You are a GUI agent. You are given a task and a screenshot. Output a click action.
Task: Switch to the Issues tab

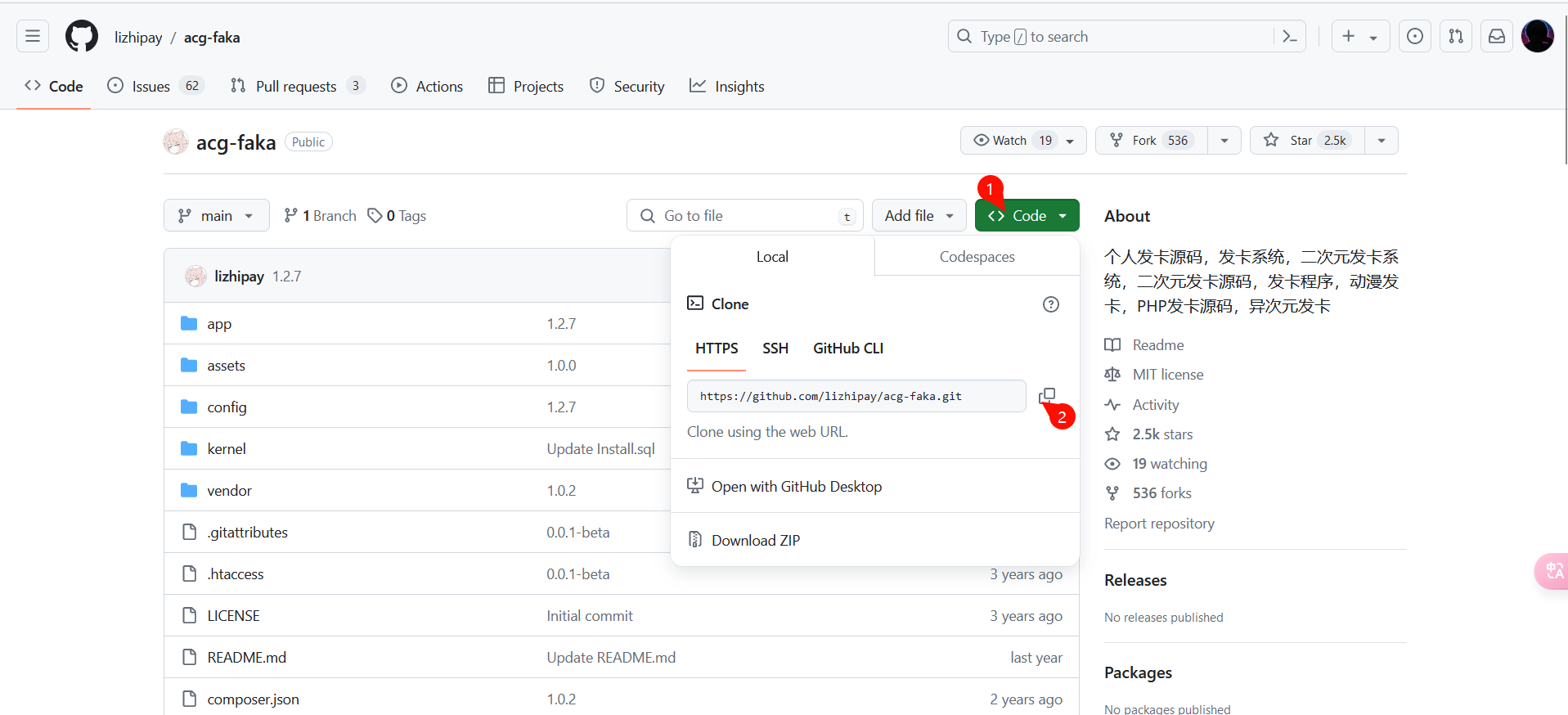tap(155, 86)
